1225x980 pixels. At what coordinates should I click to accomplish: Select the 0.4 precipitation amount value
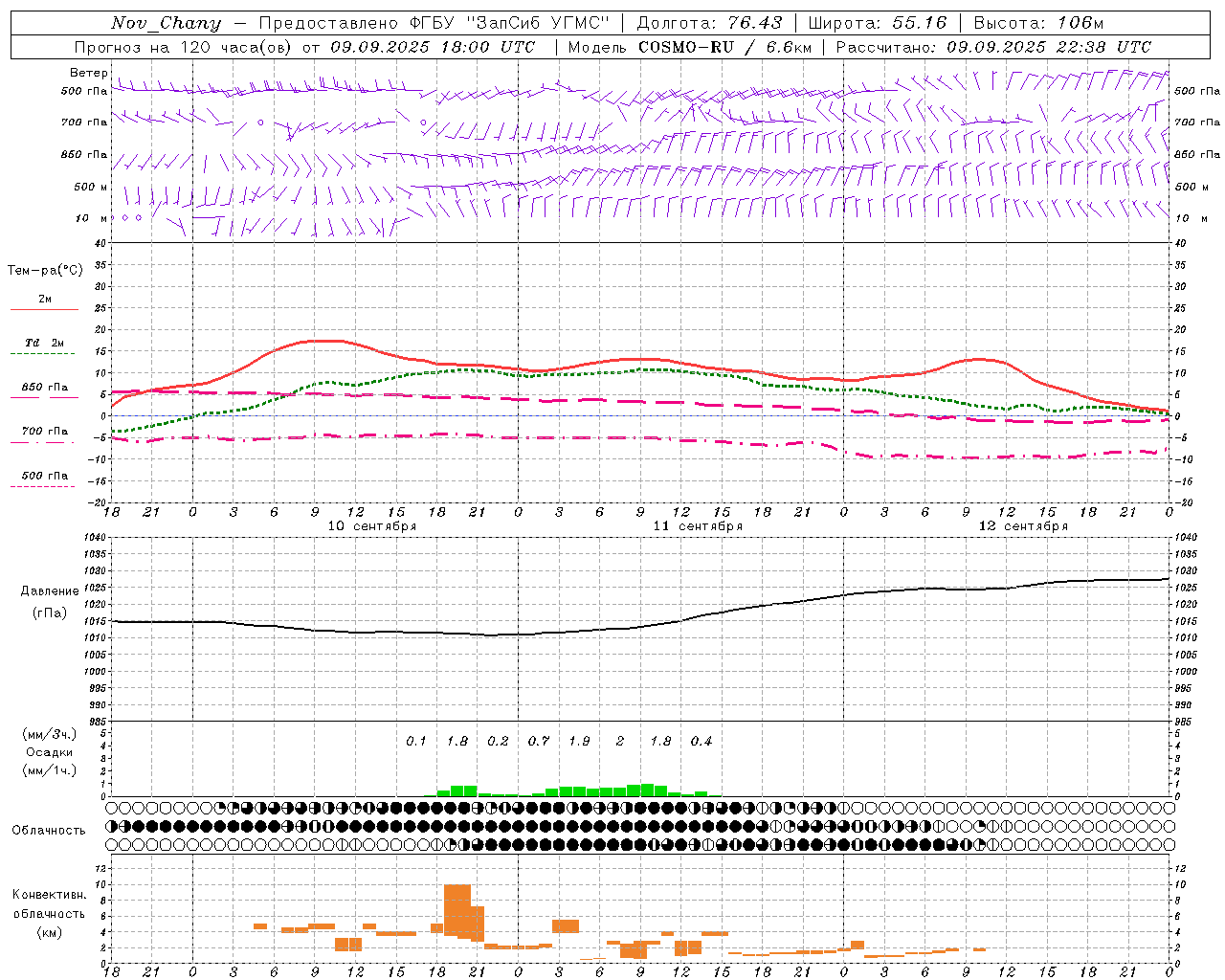(702, 741)
